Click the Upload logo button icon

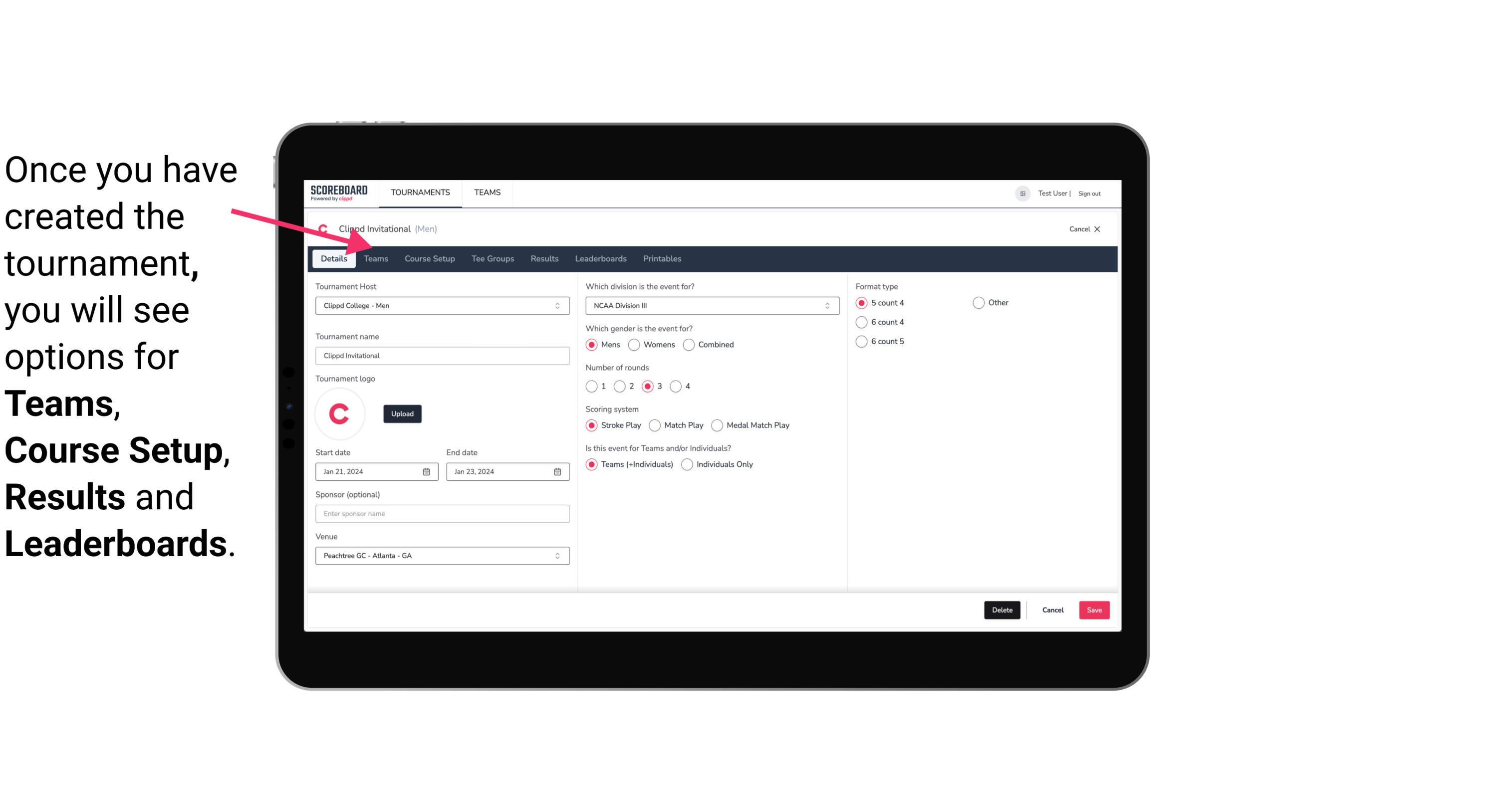click(x=402, y=414)
